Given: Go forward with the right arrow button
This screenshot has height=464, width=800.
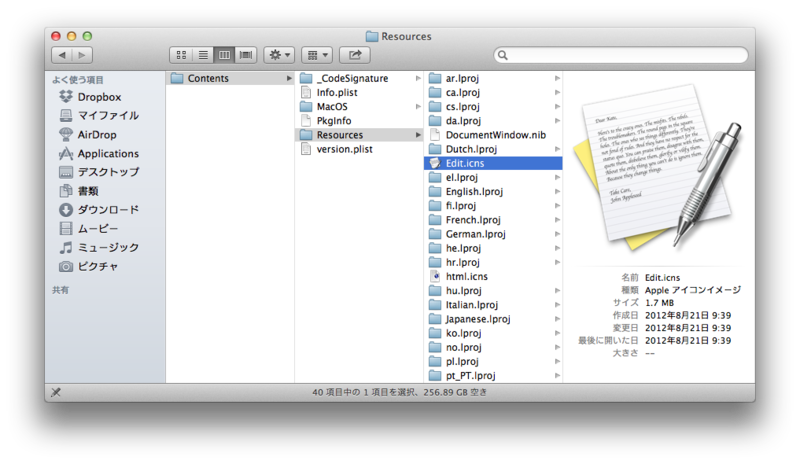Looking at the screenshot, I should point(82,55).
